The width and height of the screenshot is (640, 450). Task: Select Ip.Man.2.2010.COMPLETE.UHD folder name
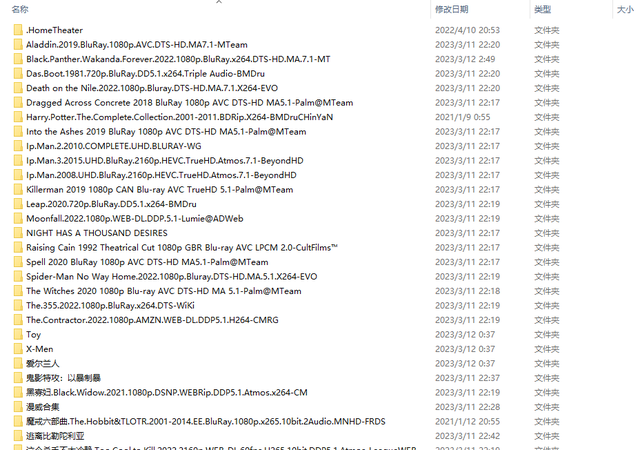point(114,146)
